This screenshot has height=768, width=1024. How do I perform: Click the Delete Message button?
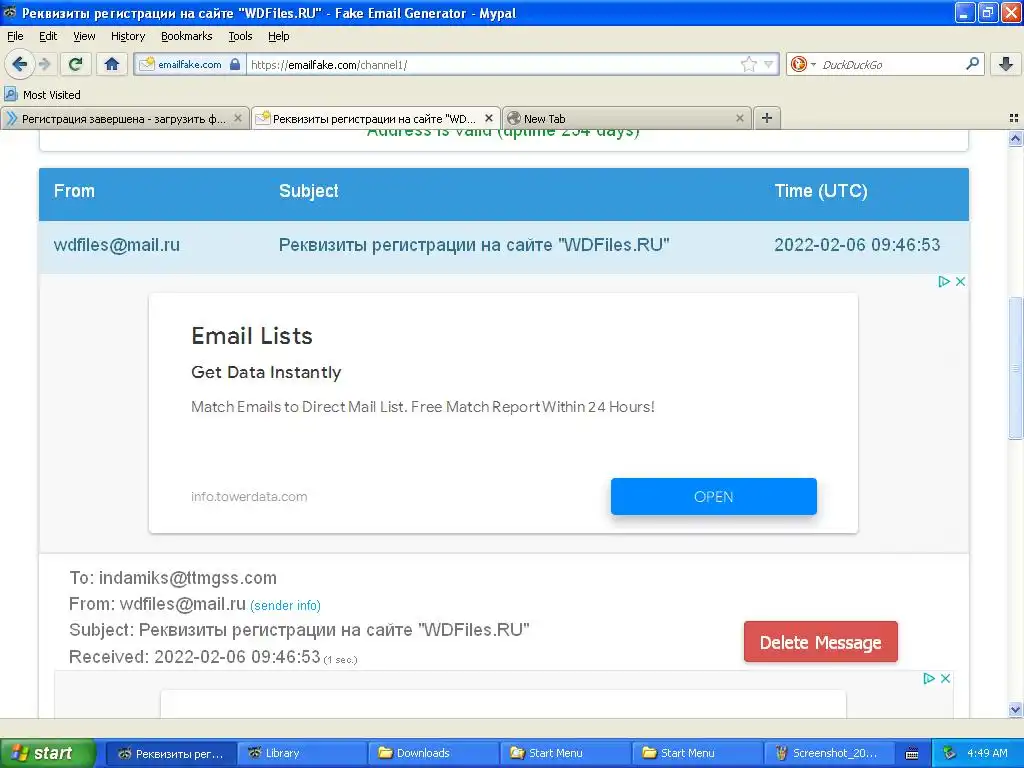pyautogui.click(x=820, y=642)
